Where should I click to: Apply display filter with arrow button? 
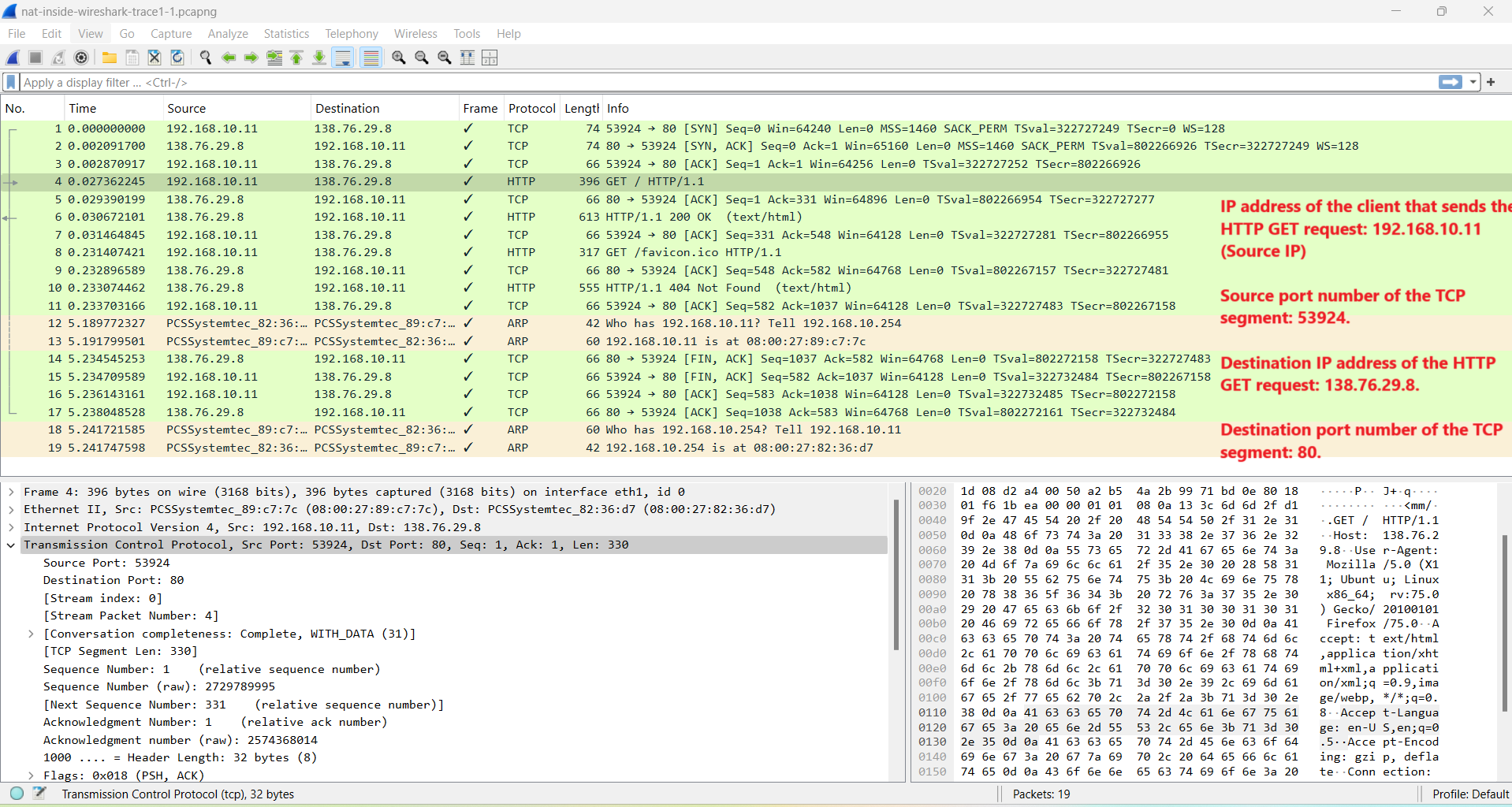(x=1451, y=82)
